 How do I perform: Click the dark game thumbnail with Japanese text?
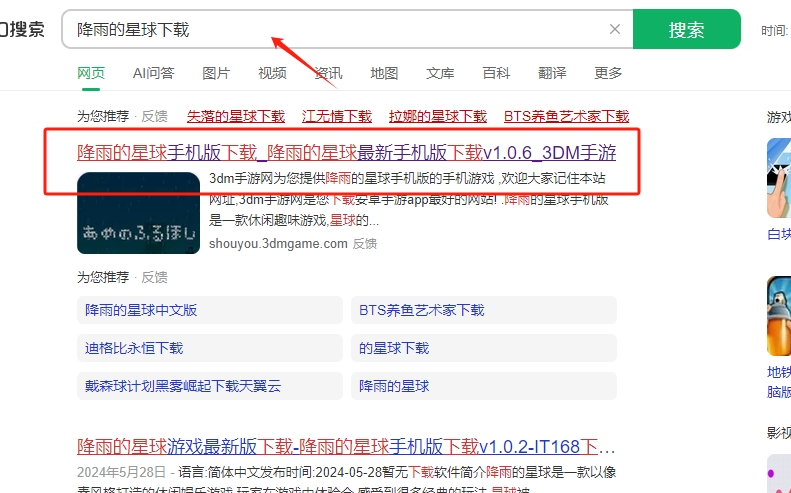(x=139, y=213)
